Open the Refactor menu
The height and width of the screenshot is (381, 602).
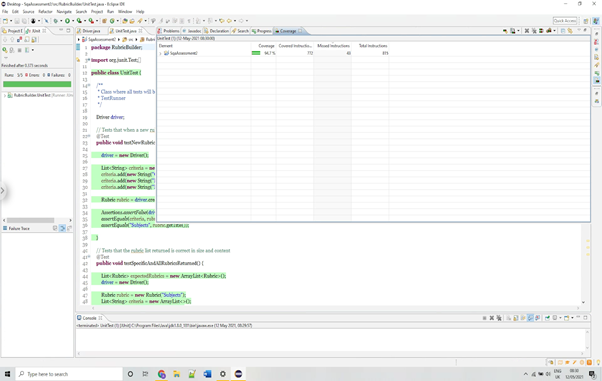[45, 12]
